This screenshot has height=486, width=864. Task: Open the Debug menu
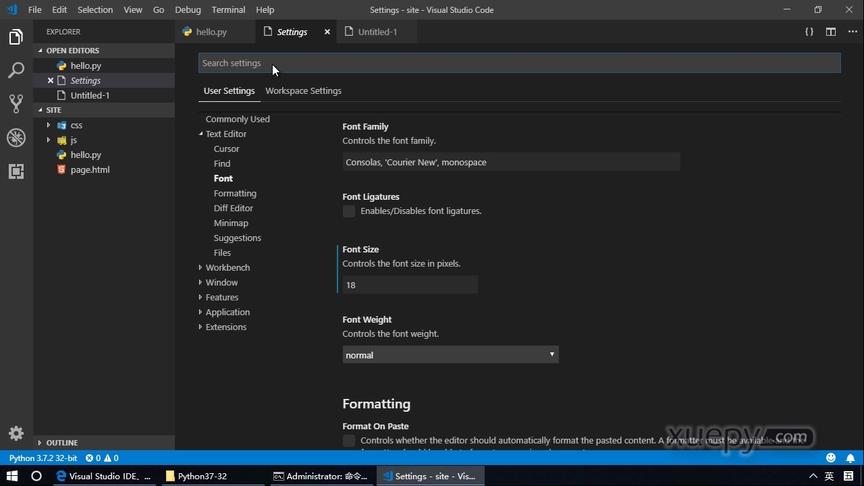pos(188,10)
